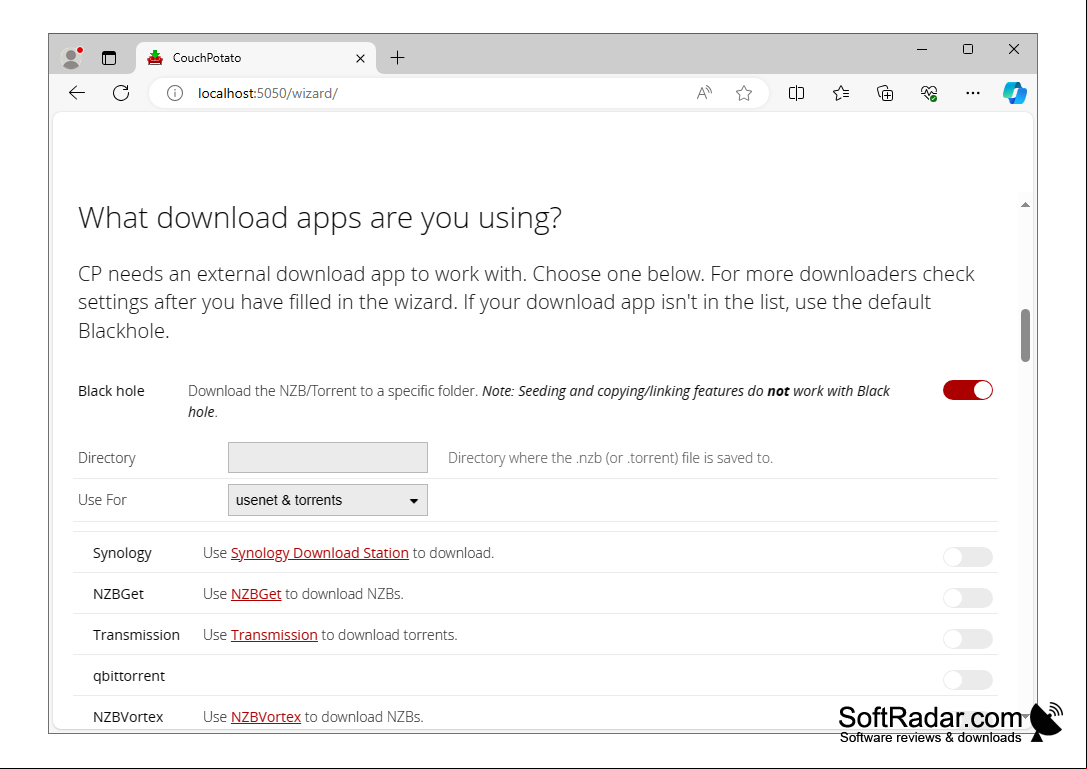Open Settings and more menu
Viewport: 1087px width, 769px height.
(x=973, y=93)
